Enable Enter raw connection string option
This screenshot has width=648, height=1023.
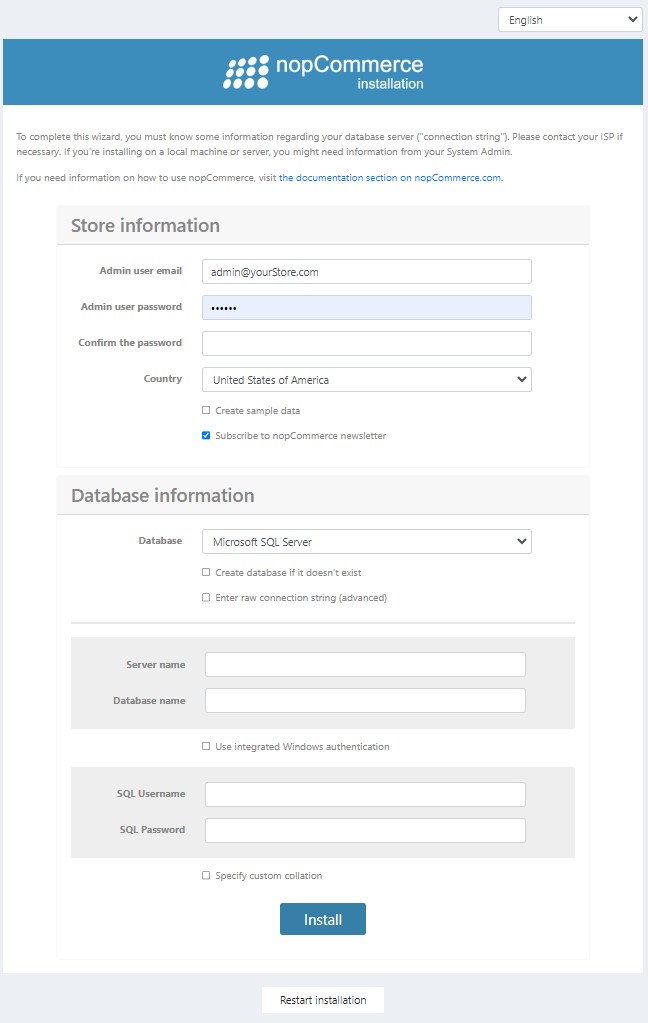coord(206,598)
